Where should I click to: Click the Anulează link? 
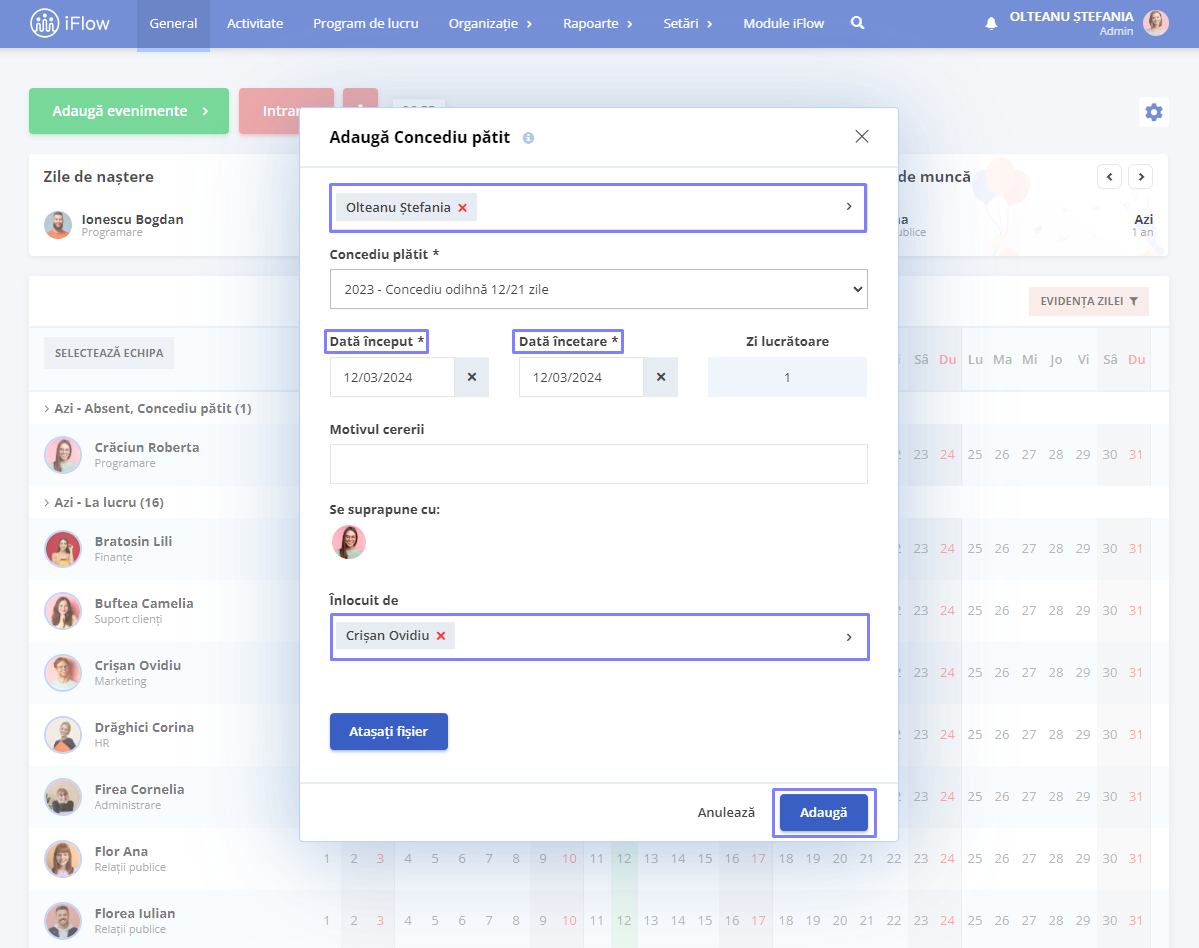click(726, 812)
